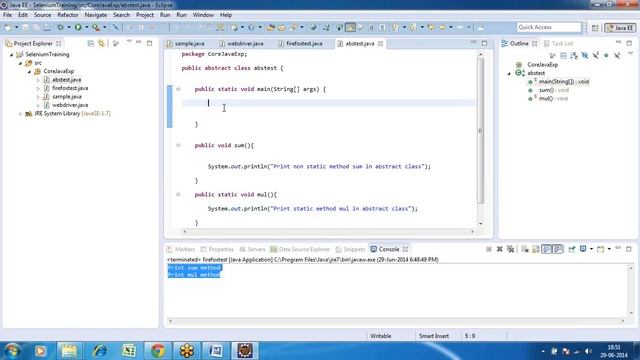Click Collapse All icon in Project Explorer
640x360 pixels.
[x=91, y=43]
